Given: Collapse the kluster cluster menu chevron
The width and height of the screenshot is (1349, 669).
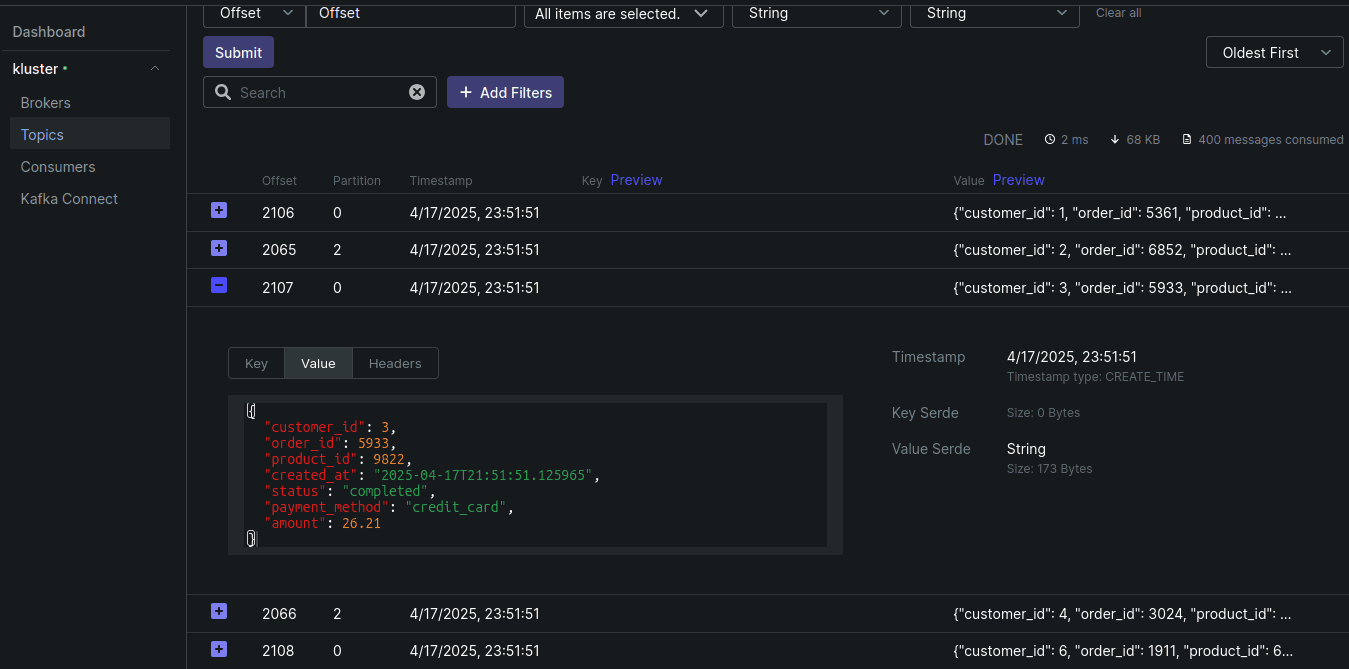Looking at the screenshot, I should pyautogui.click(x=155, y=69).
